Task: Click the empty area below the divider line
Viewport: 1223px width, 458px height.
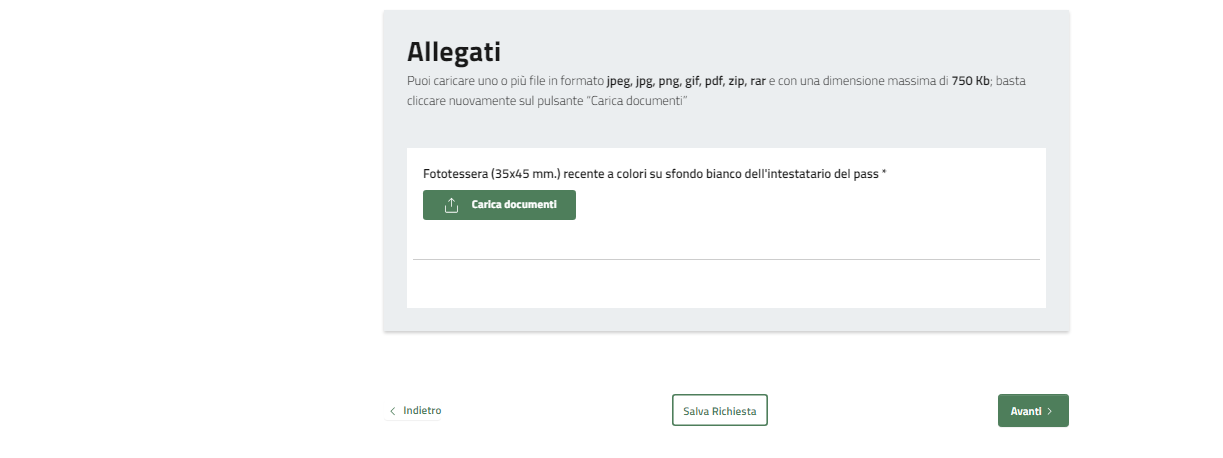Action: tap(726, 284)
